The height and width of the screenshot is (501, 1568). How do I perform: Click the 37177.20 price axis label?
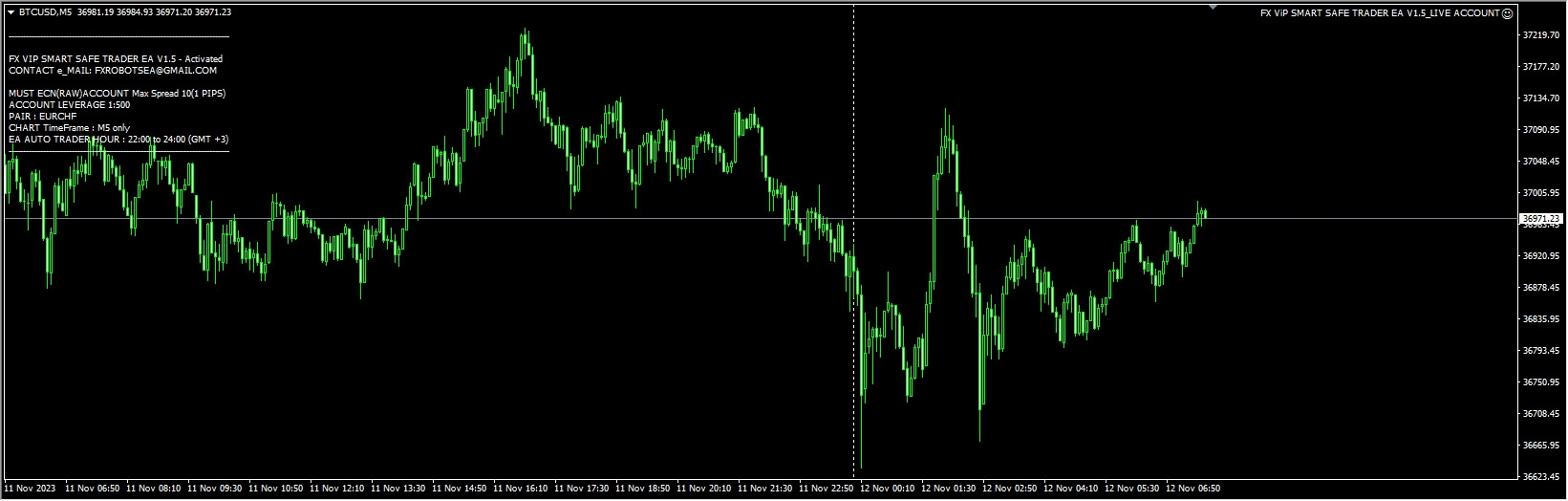coord(1542,67)
